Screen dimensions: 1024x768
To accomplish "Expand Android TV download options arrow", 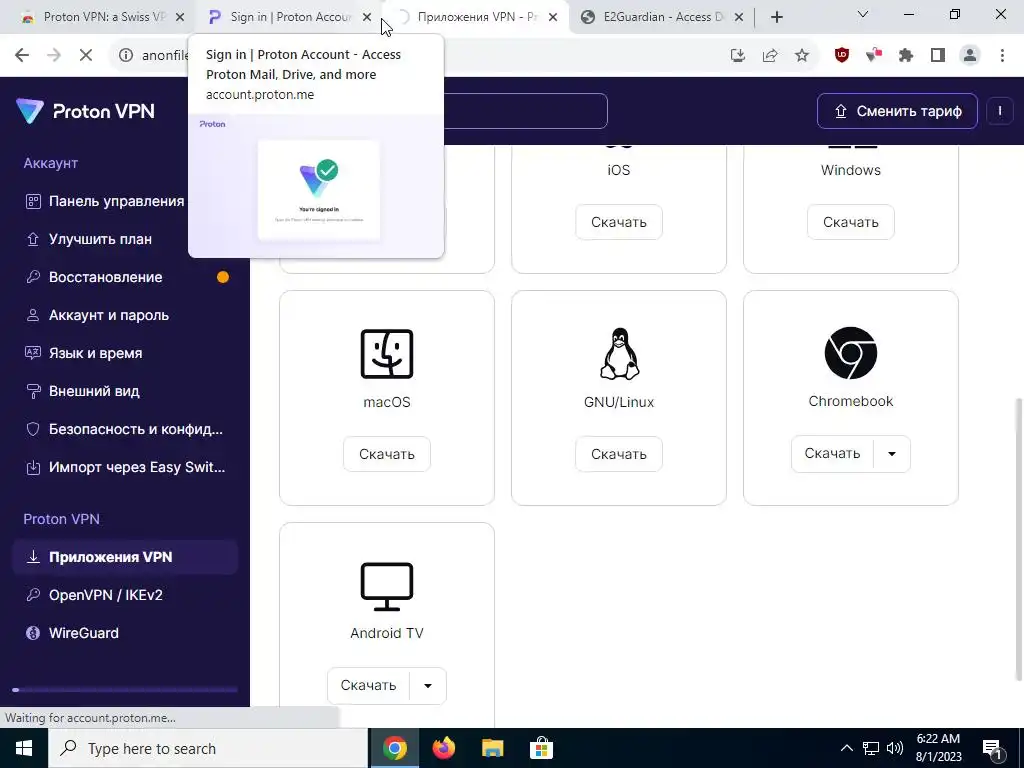I will click(x=428, y=685).
